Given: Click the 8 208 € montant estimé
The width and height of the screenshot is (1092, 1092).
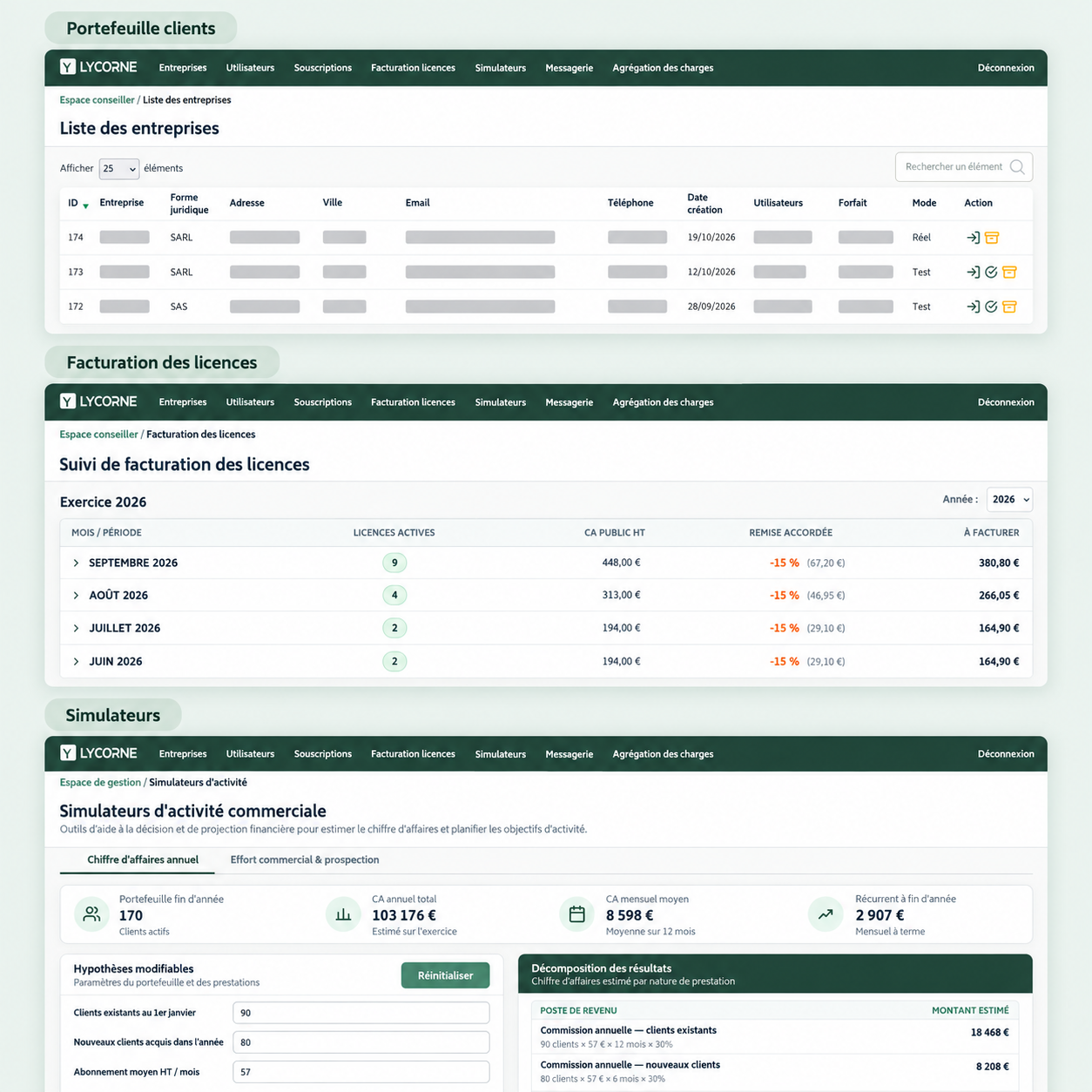Looking at the screenshot, I should coord(993,1067).
